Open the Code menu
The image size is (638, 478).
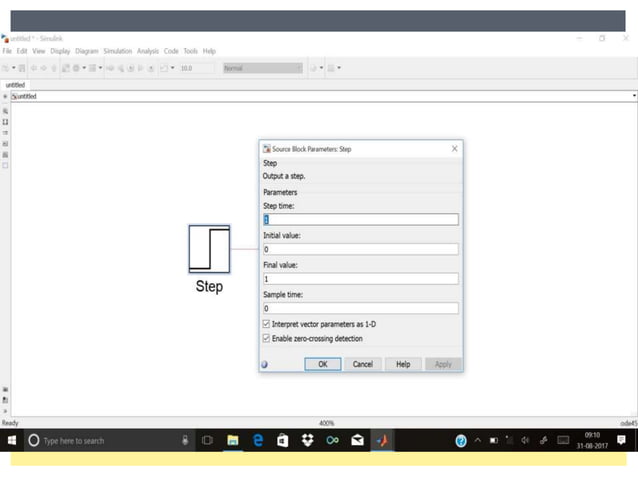click(171, 51)
